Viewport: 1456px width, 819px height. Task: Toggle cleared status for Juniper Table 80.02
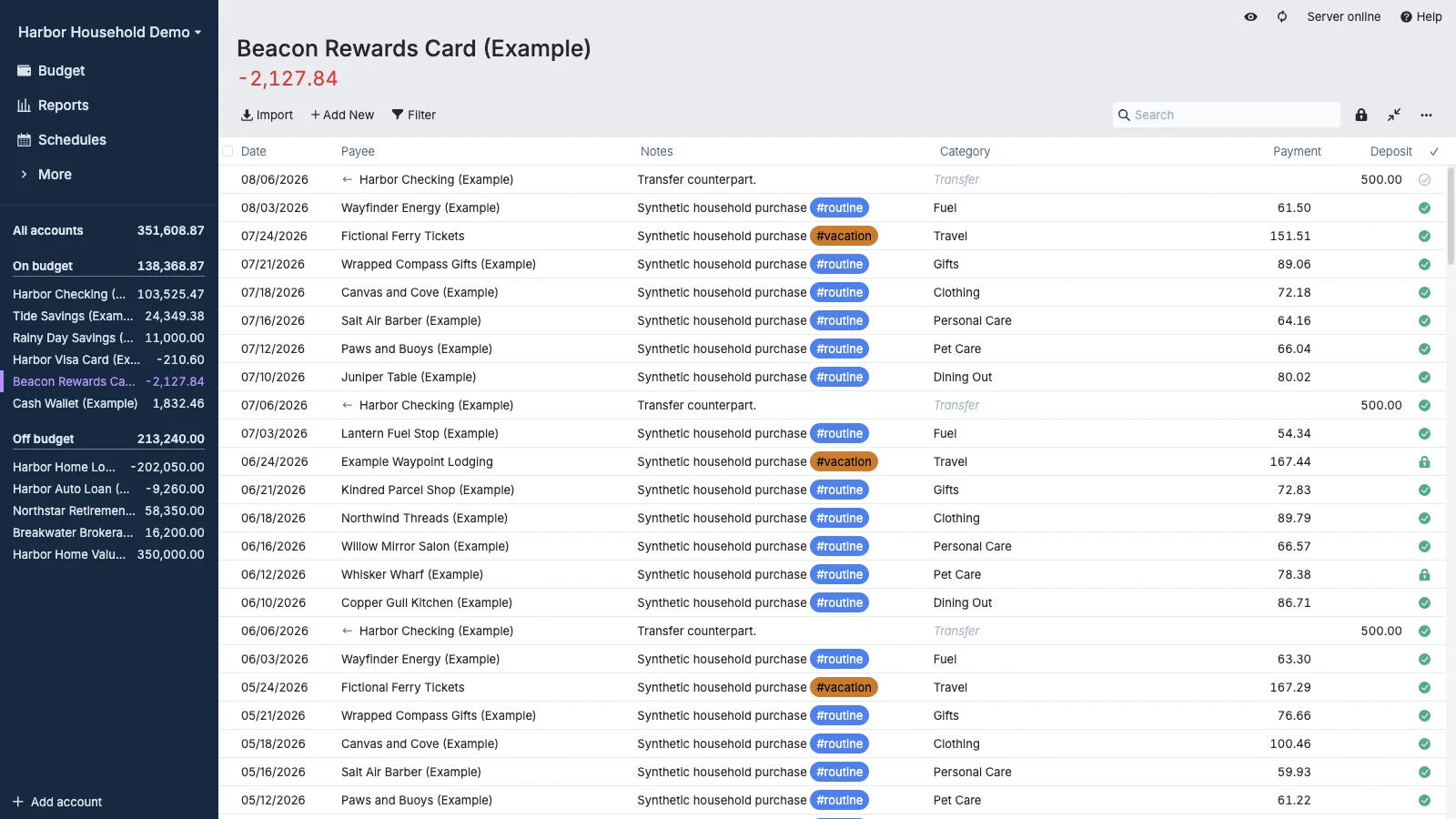1424,377
